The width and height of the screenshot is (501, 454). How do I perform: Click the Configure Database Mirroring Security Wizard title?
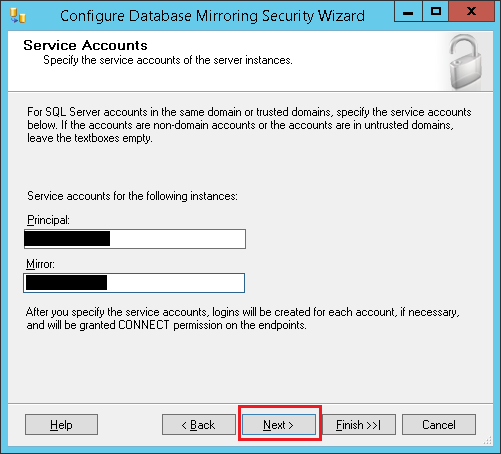coord(212,16)
